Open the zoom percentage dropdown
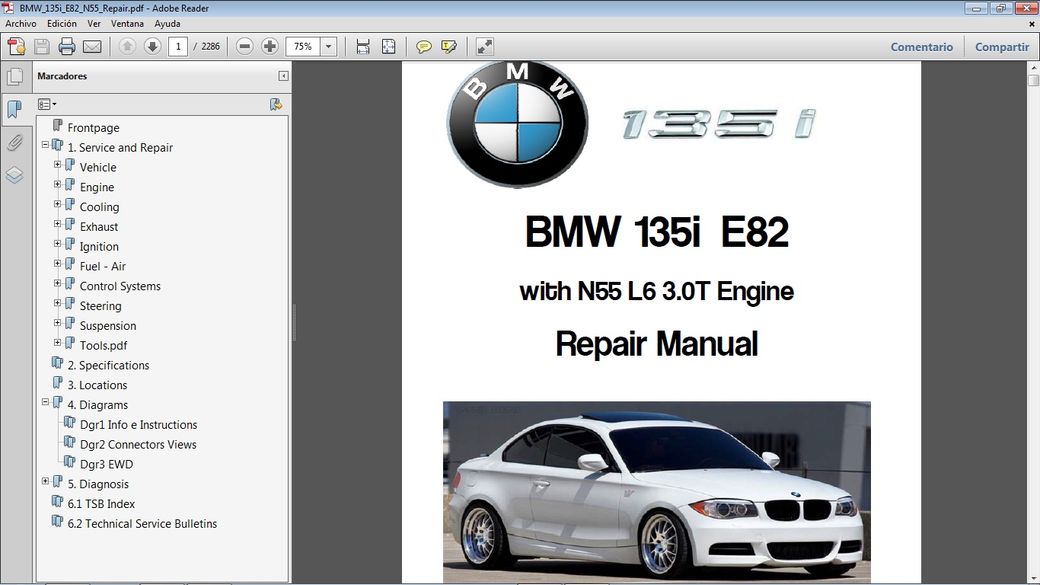 click(x=329, y=47)
